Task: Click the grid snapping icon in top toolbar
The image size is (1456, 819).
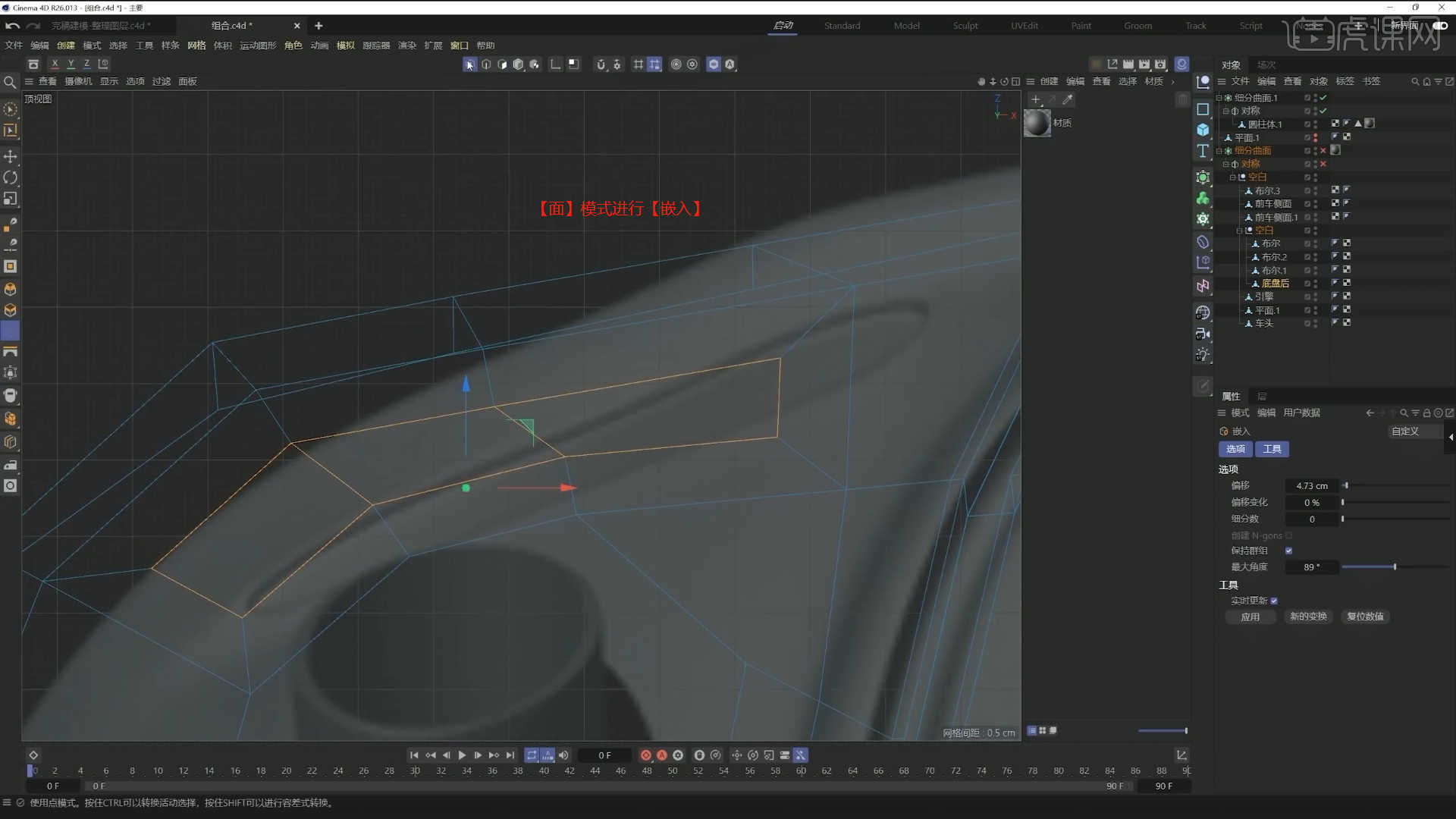Action: [639, 64]
